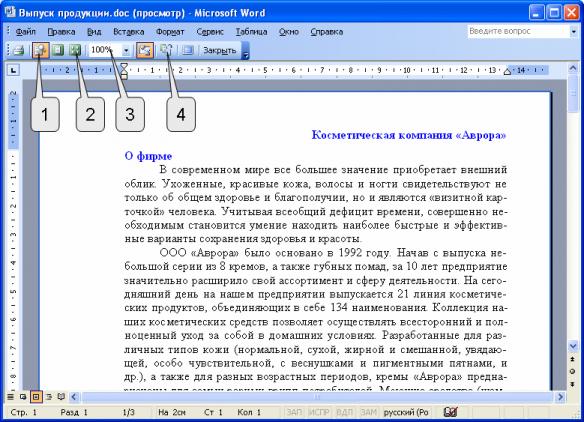Click the ВДЛ extend selection indicator
584x422 pixels.
[x=345, y=412]
